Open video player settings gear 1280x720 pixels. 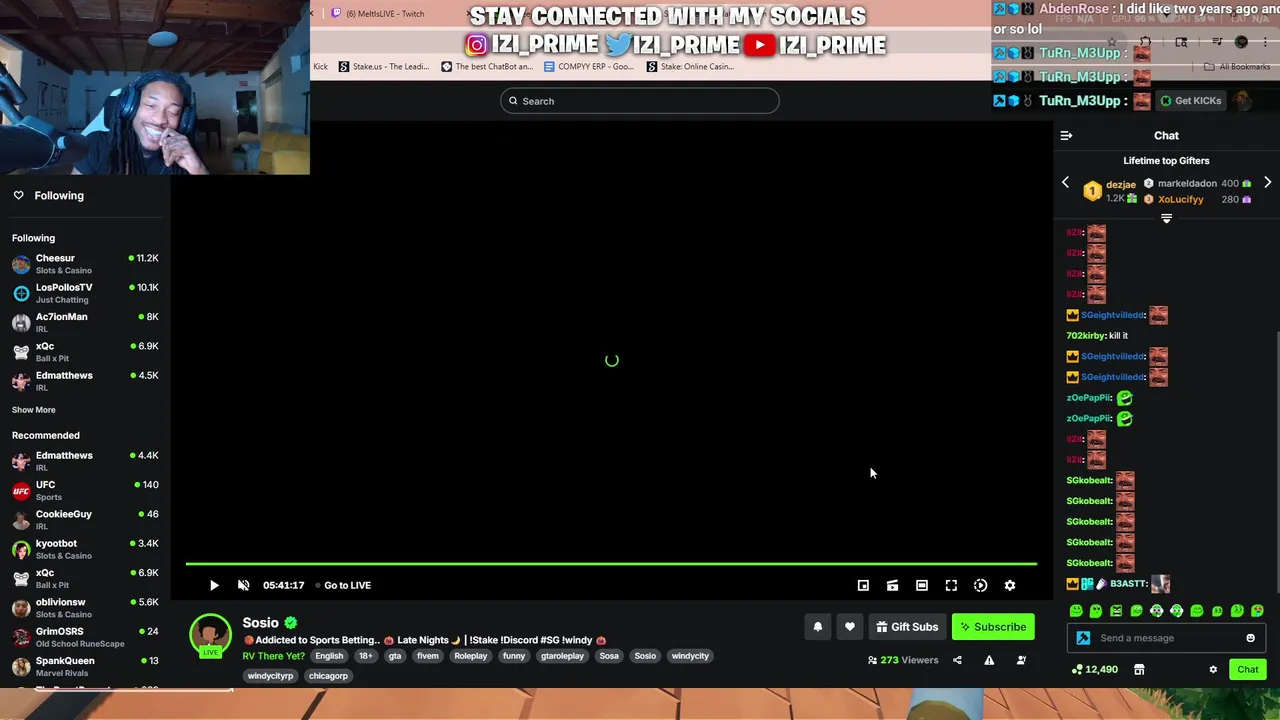[1010, 585]
